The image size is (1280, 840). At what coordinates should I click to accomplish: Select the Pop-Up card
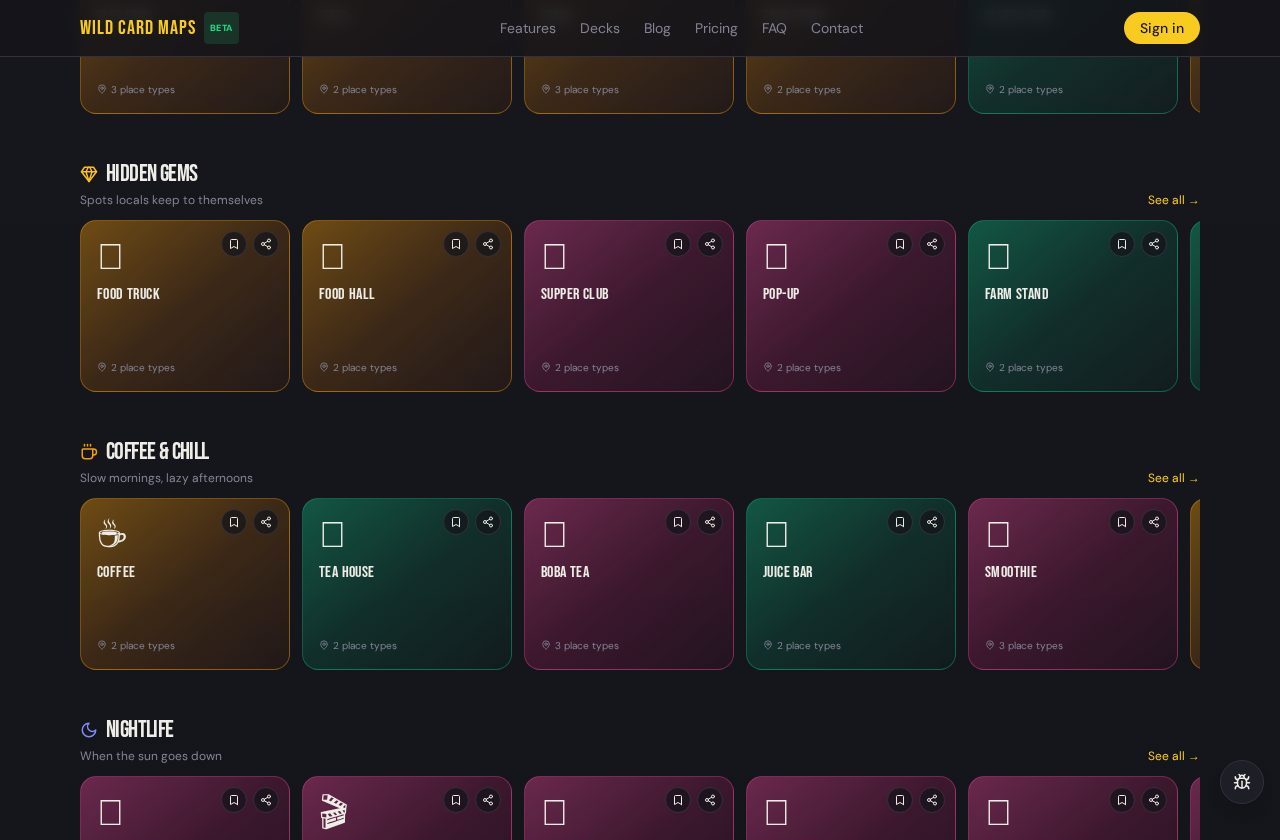click(851, 306)
